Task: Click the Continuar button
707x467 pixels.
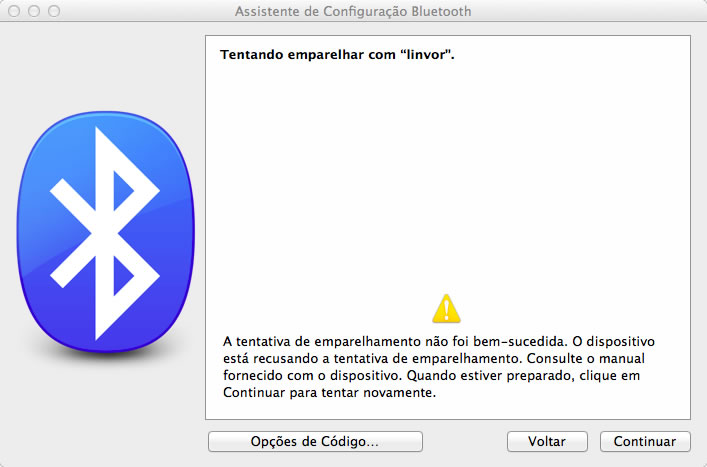Action: click(645, 441)
